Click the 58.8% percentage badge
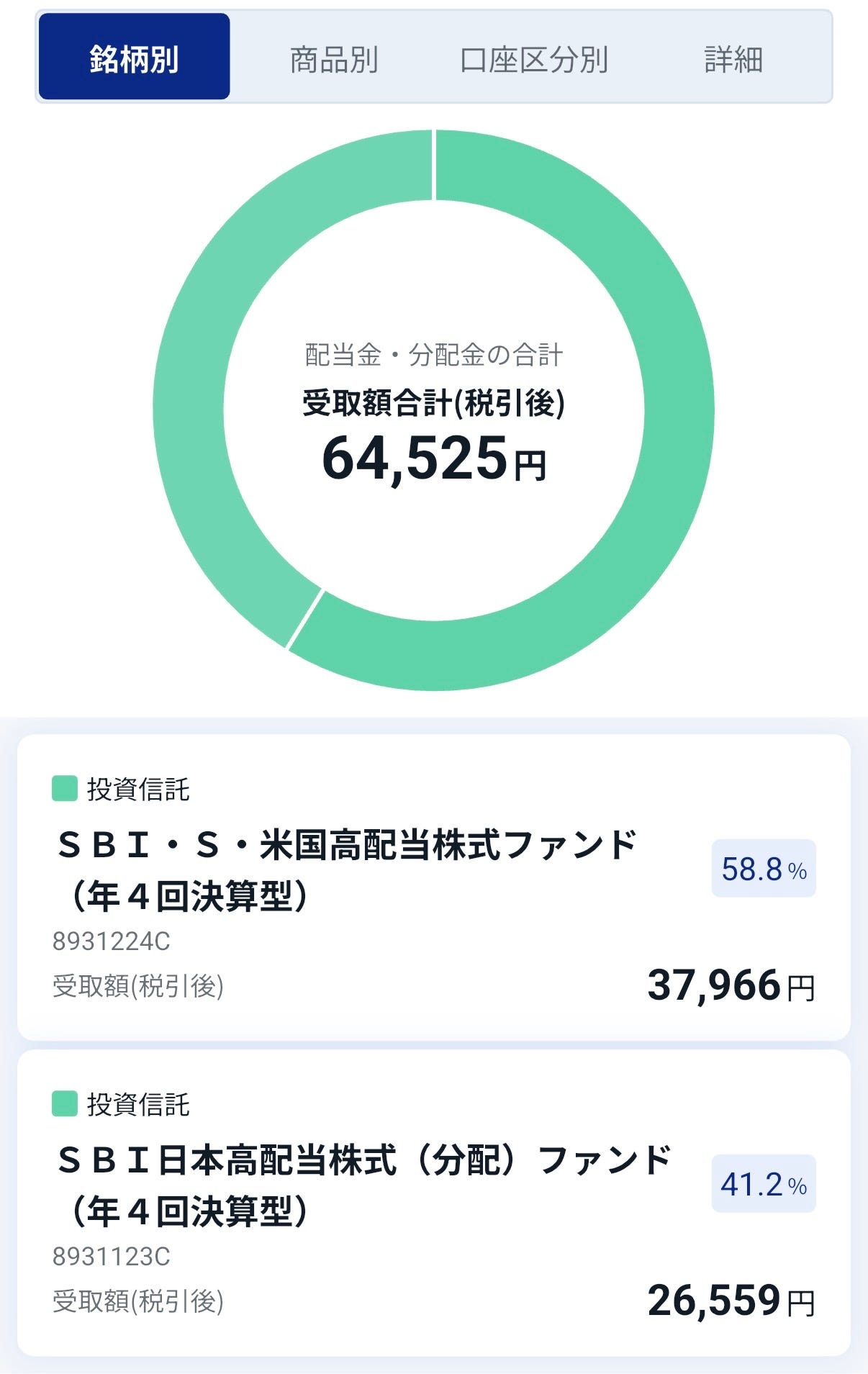868x1374 pixels. [x=764, y=868]
